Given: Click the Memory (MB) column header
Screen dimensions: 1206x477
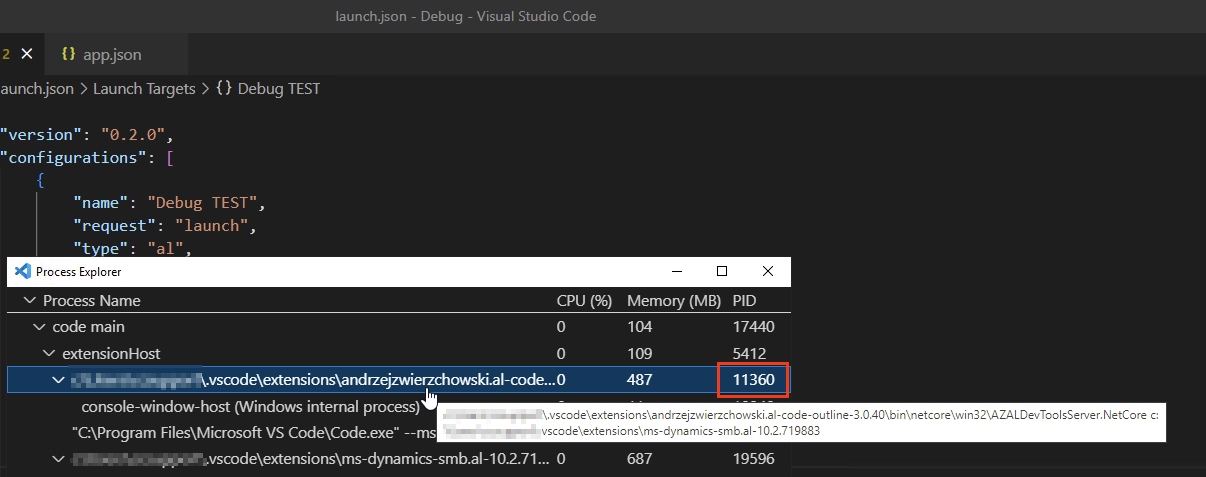Looking at the screenshot, I should [x=673, y=300].
